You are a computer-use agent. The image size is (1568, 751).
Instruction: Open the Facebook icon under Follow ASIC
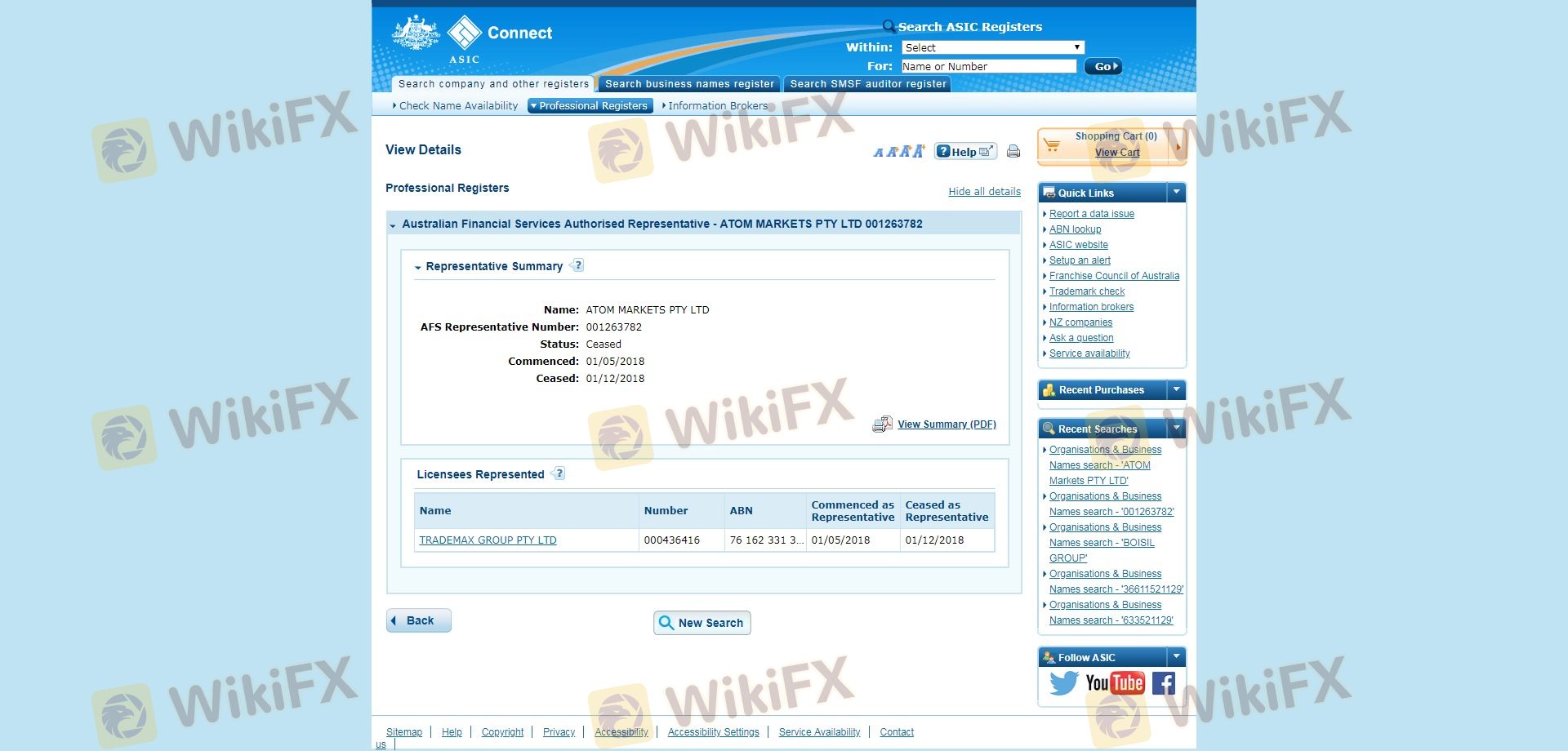1164,683
